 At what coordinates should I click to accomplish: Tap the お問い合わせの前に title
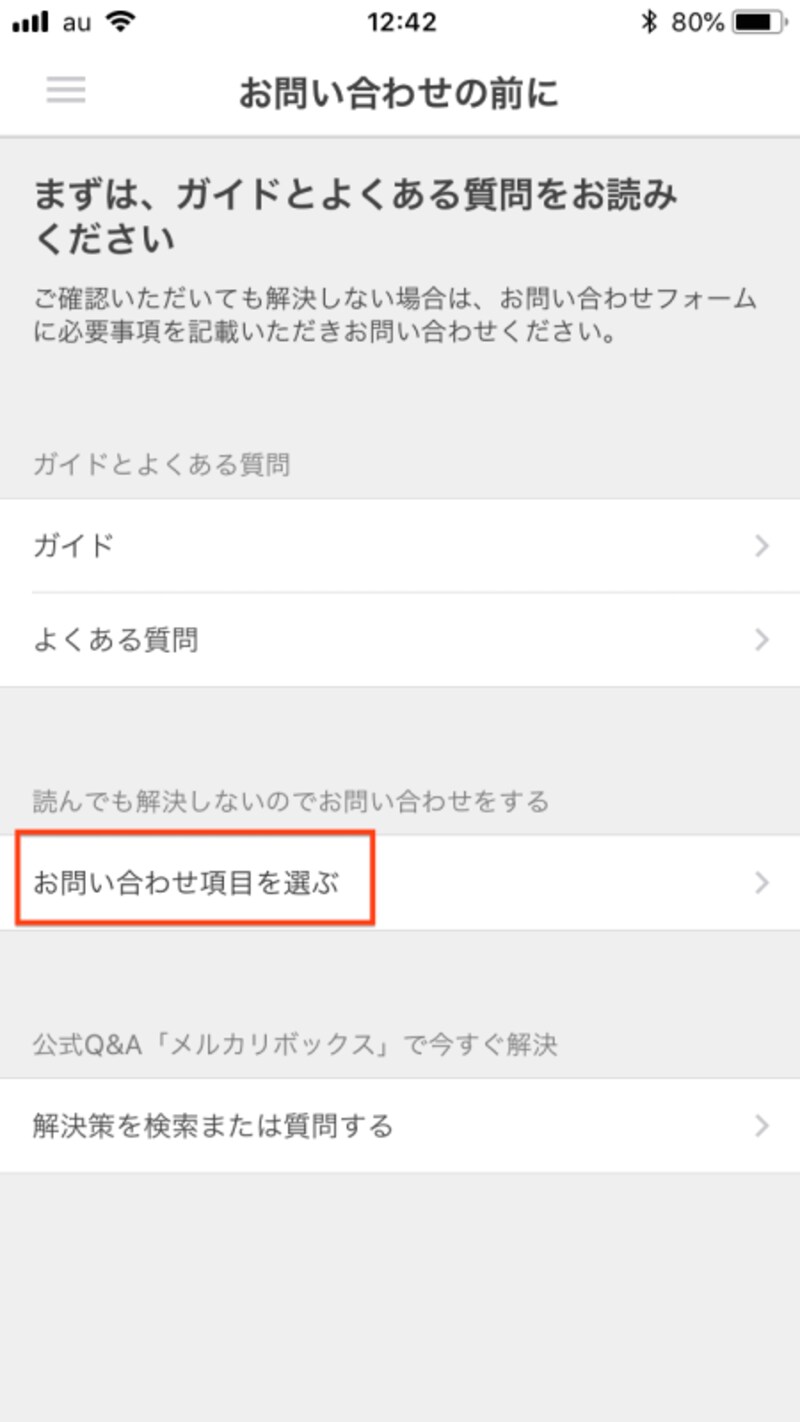tap(400, 92)
